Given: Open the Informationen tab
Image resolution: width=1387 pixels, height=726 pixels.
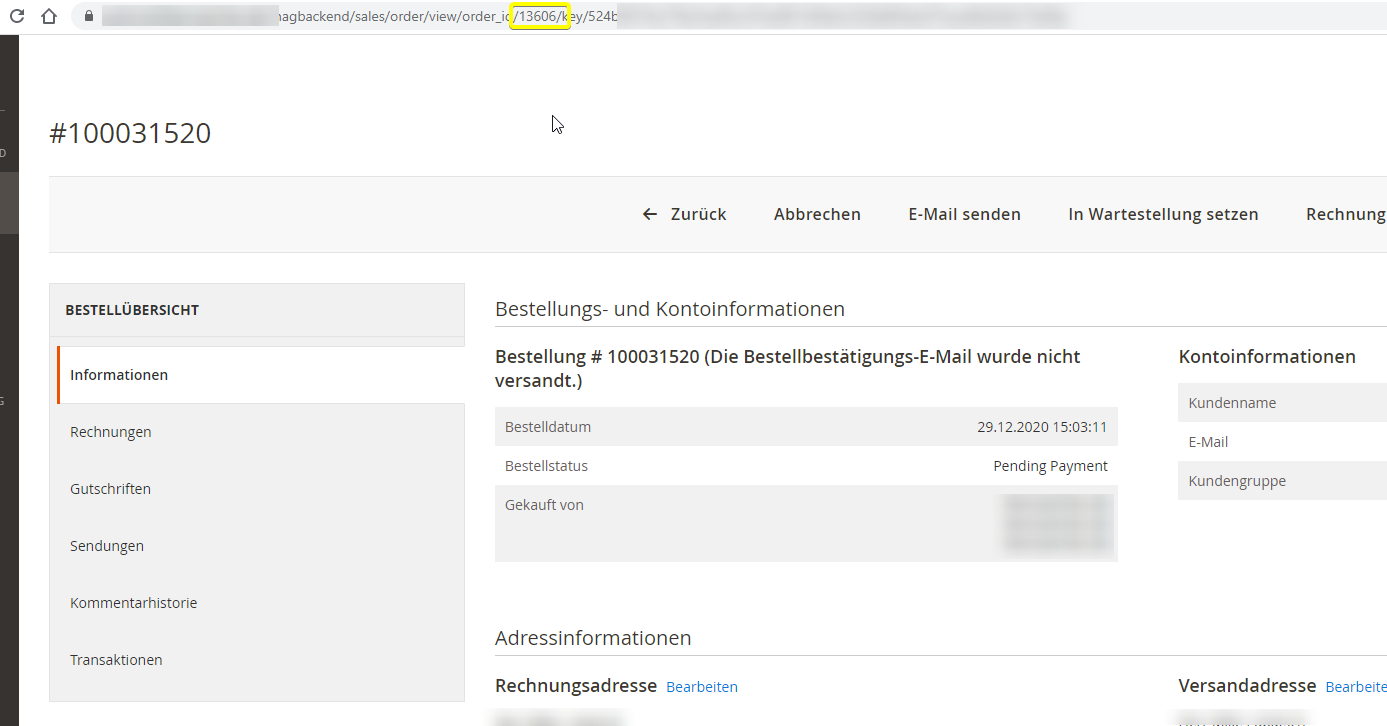Looking at the screenshot, I should (119, 375).
